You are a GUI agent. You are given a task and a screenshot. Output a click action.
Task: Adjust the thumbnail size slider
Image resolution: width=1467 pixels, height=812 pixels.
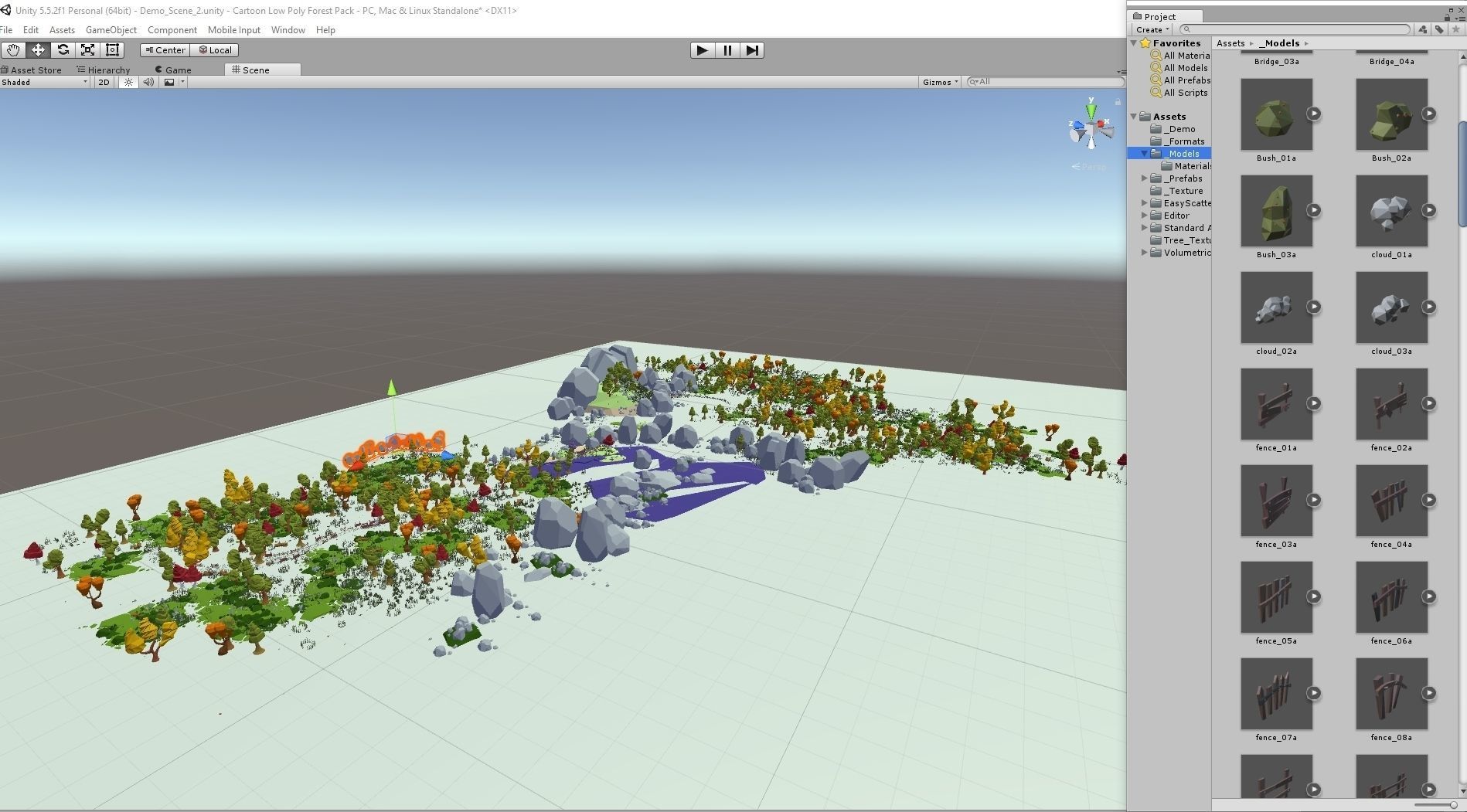[x=1436, y=805]
